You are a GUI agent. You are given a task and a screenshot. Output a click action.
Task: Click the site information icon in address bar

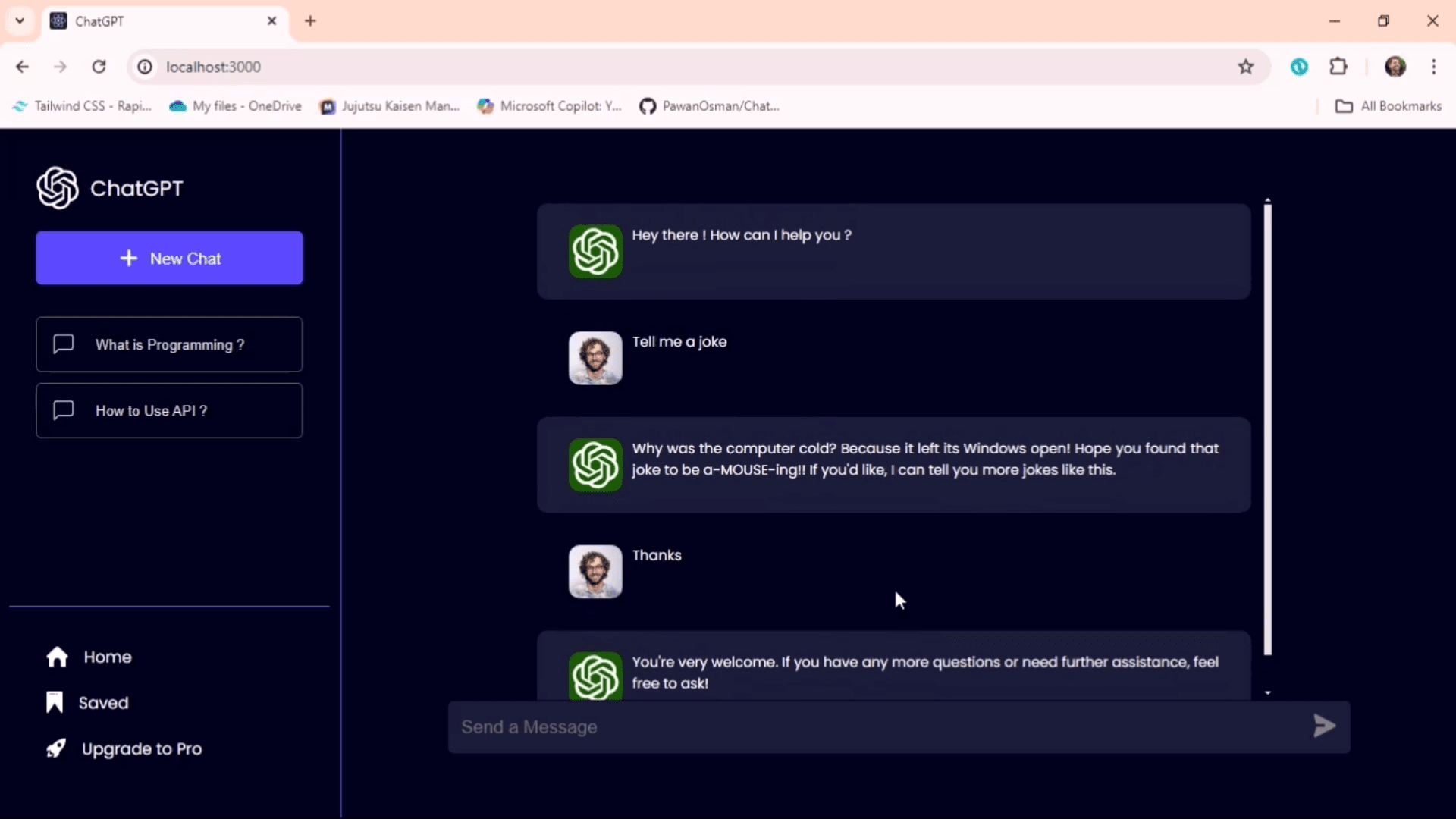pyautogui.click(x=145, y=67)
